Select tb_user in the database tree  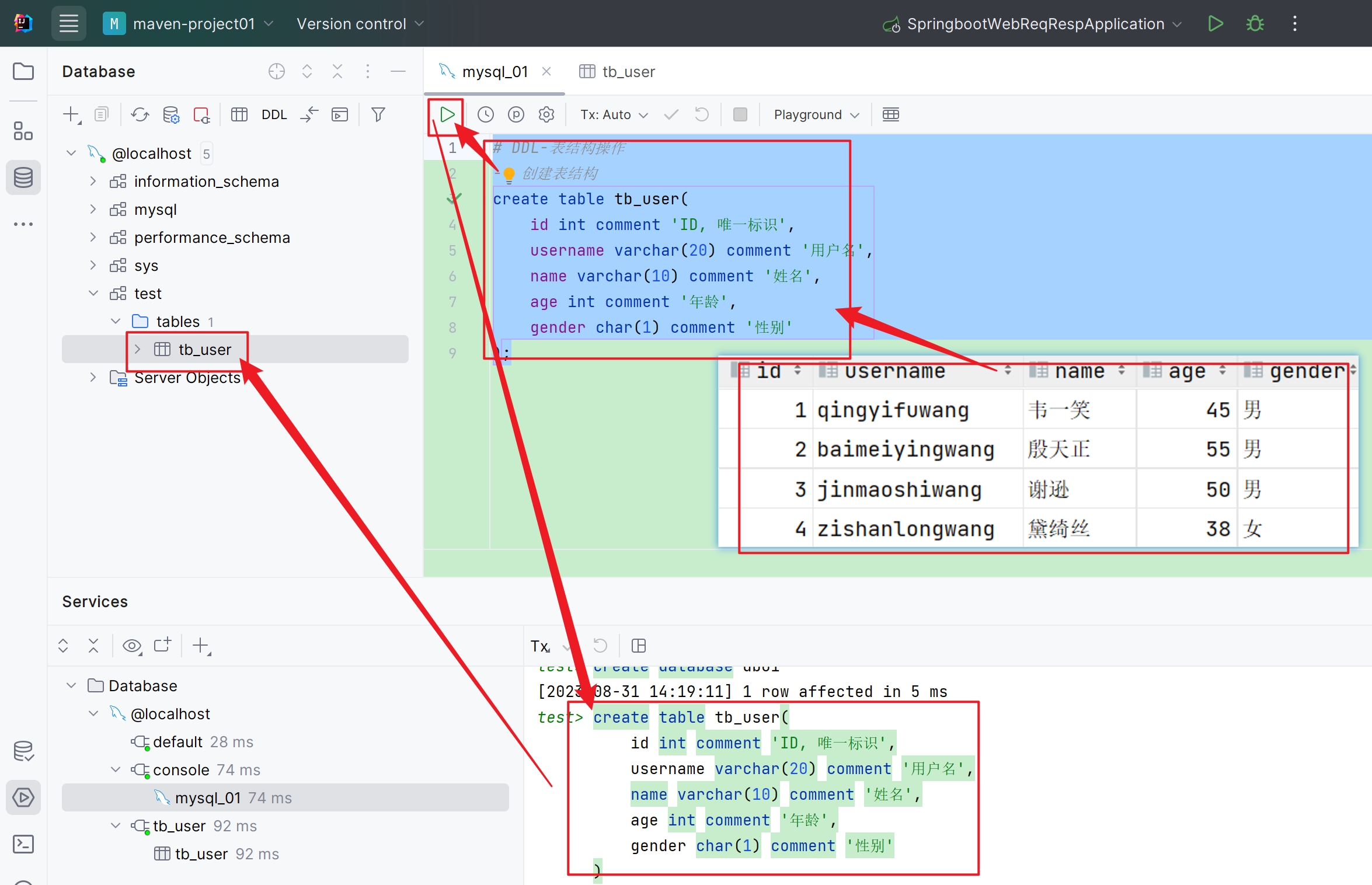[204, 349]
